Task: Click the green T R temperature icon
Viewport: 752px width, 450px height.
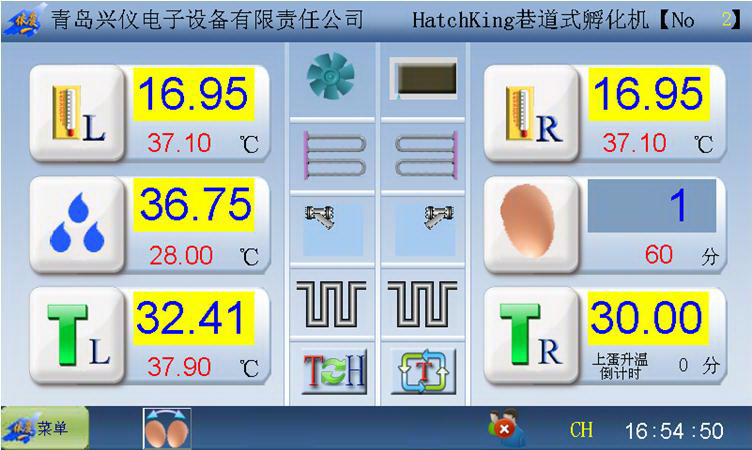Action: point(531,337)
